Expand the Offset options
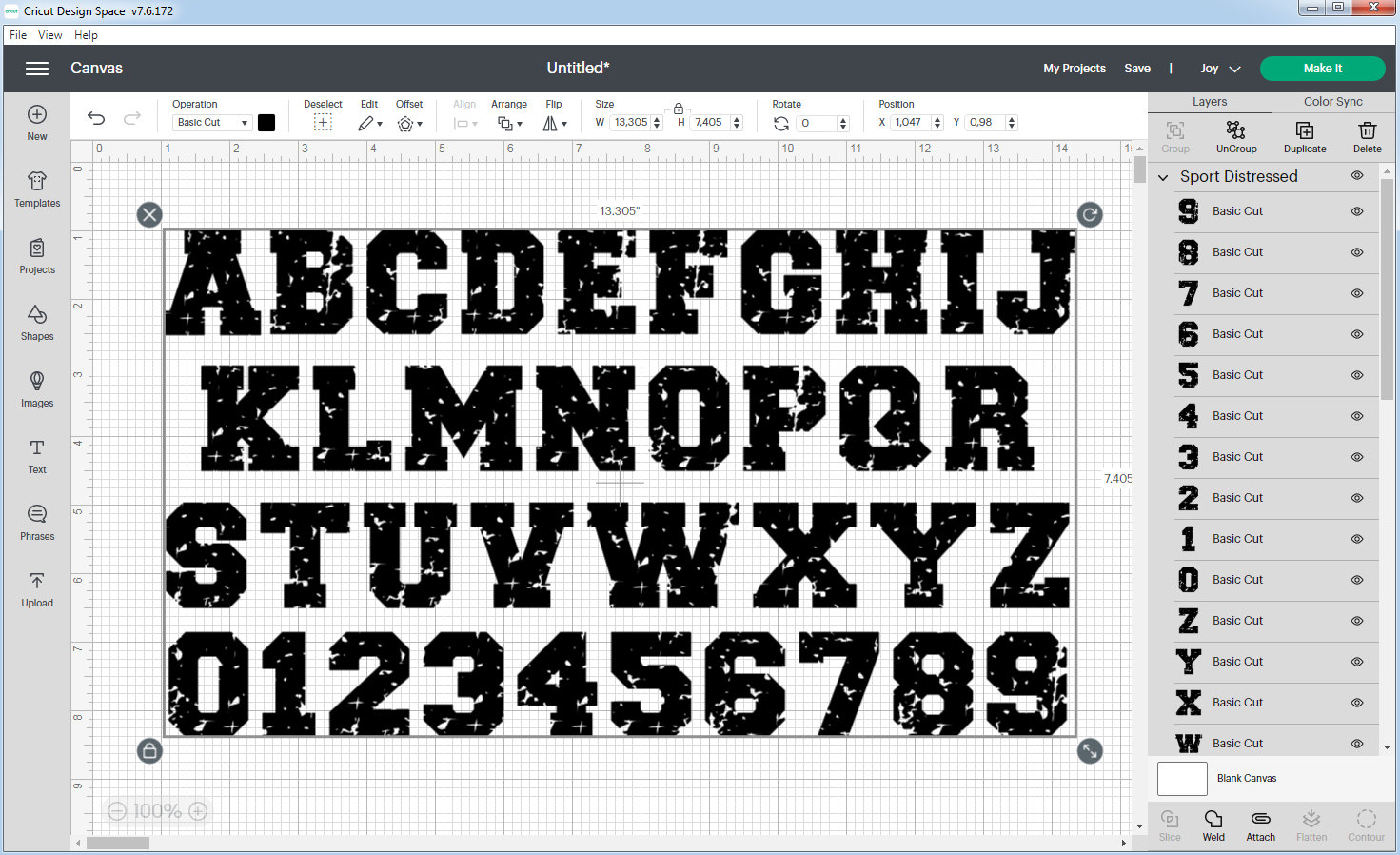The height and width of the screenshot is (855, 1400). click(410, 123)
